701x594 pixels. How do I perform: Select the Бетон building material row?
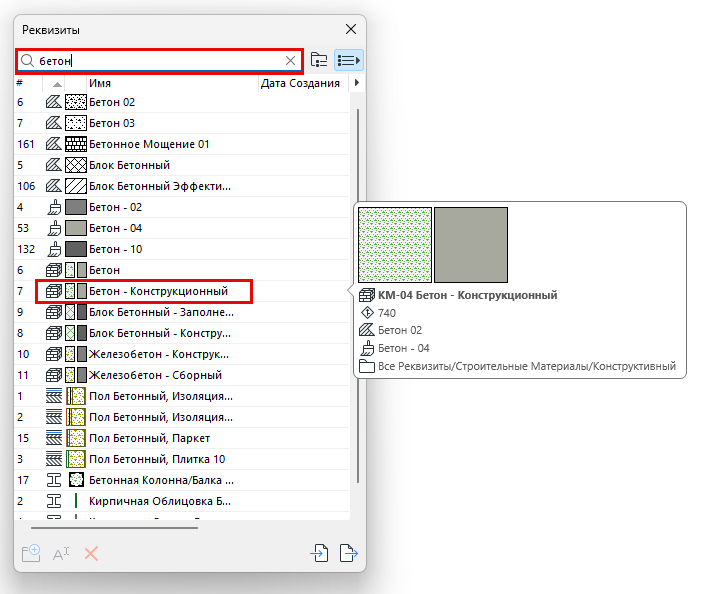coord(182,270)
